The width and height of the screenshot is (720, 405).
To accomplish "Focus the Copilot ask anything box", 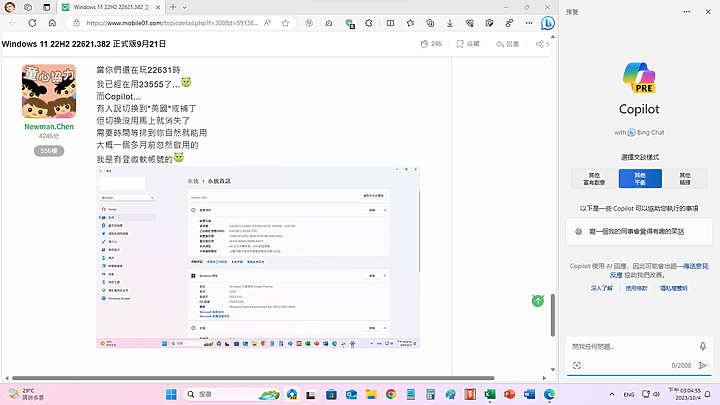I will (631, 347).
